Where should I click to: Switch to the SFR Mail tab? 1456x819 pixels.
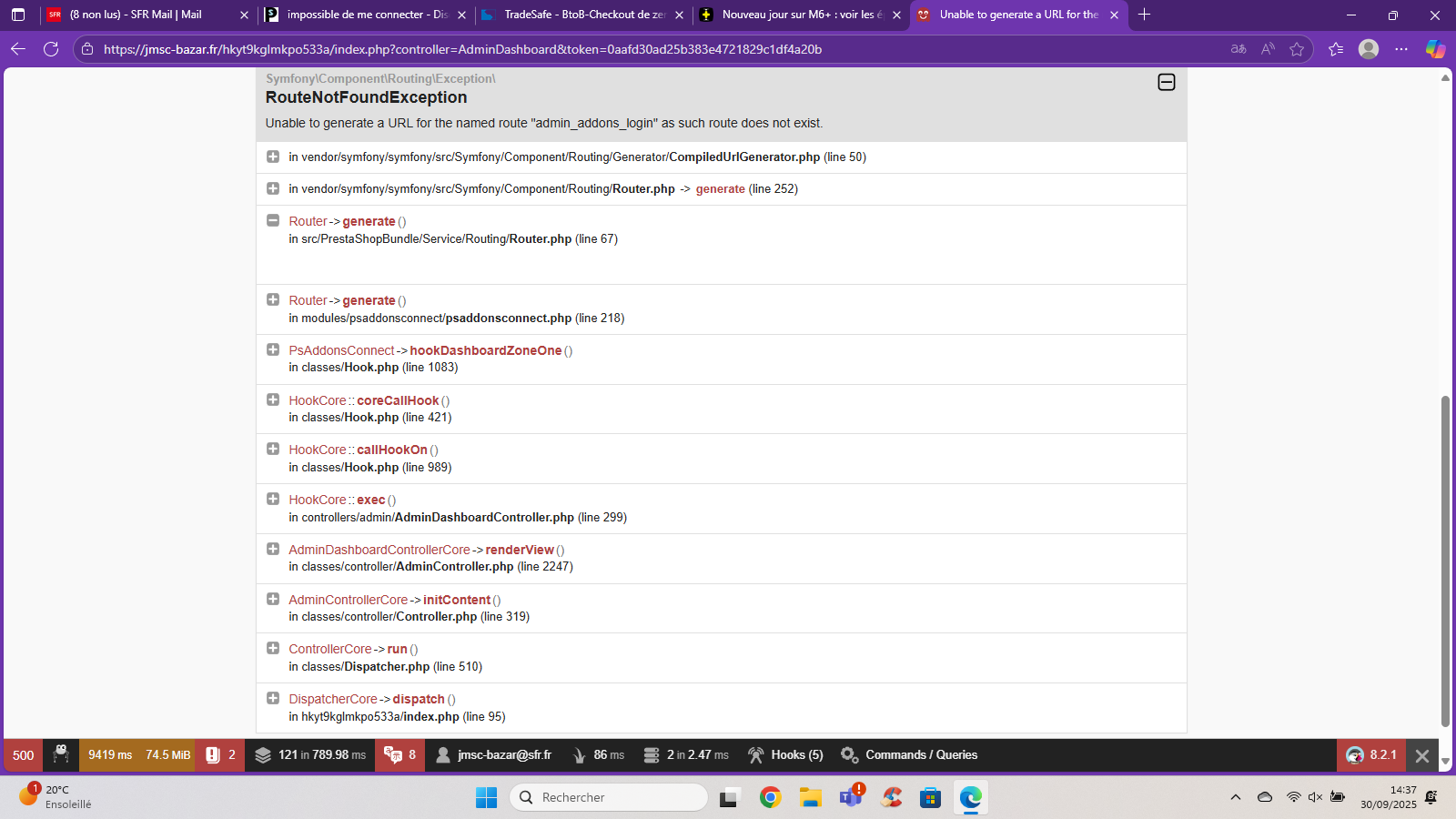click(x=147, y=15)
